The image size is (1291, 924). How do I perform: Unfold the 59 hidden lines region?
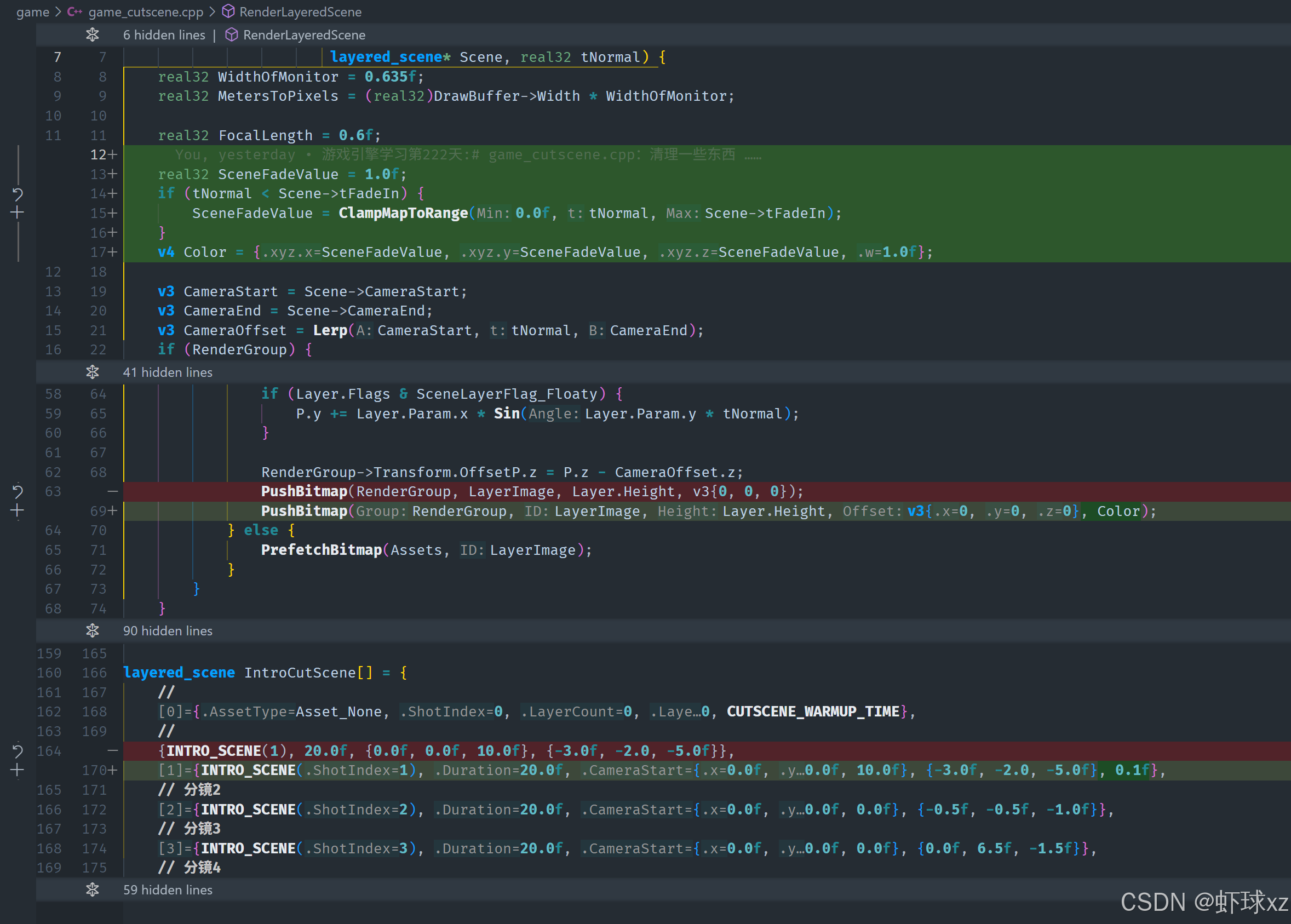click(92, 889)
